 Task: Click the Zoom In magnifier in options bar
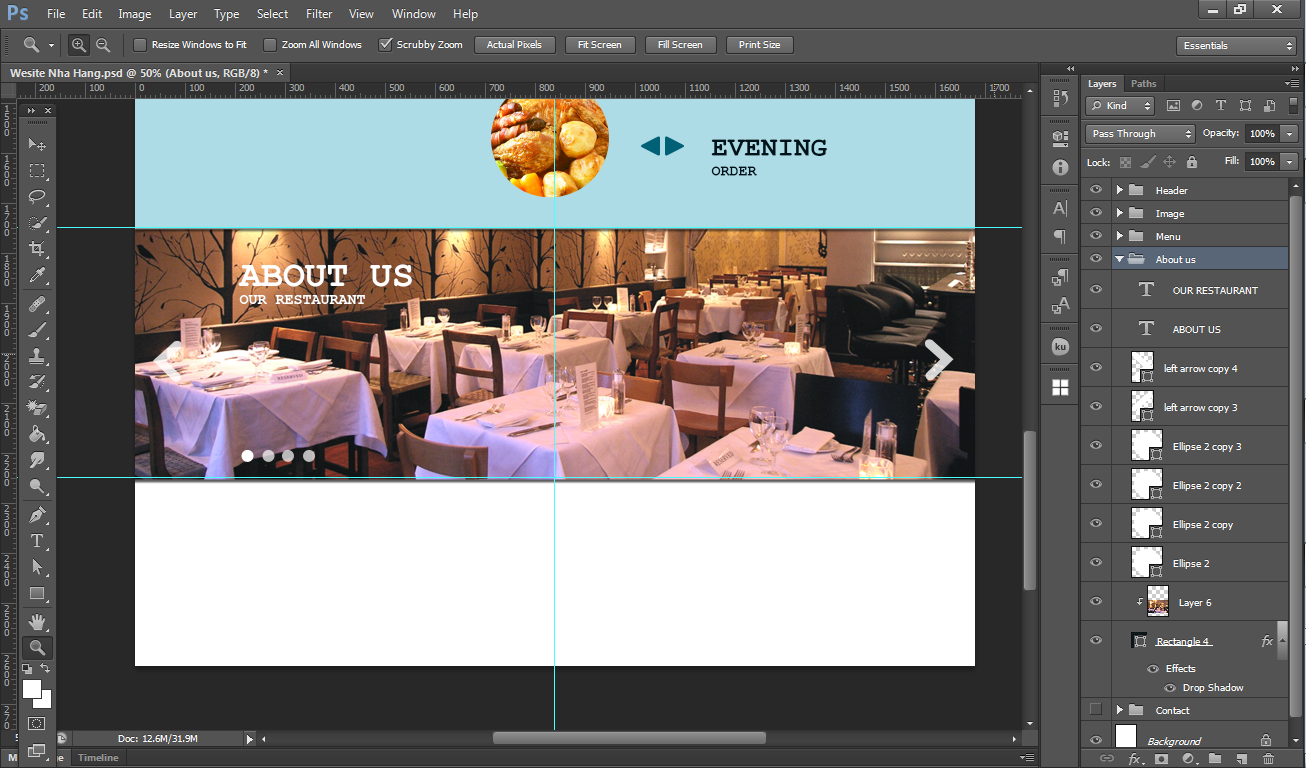tap(78, 45)
